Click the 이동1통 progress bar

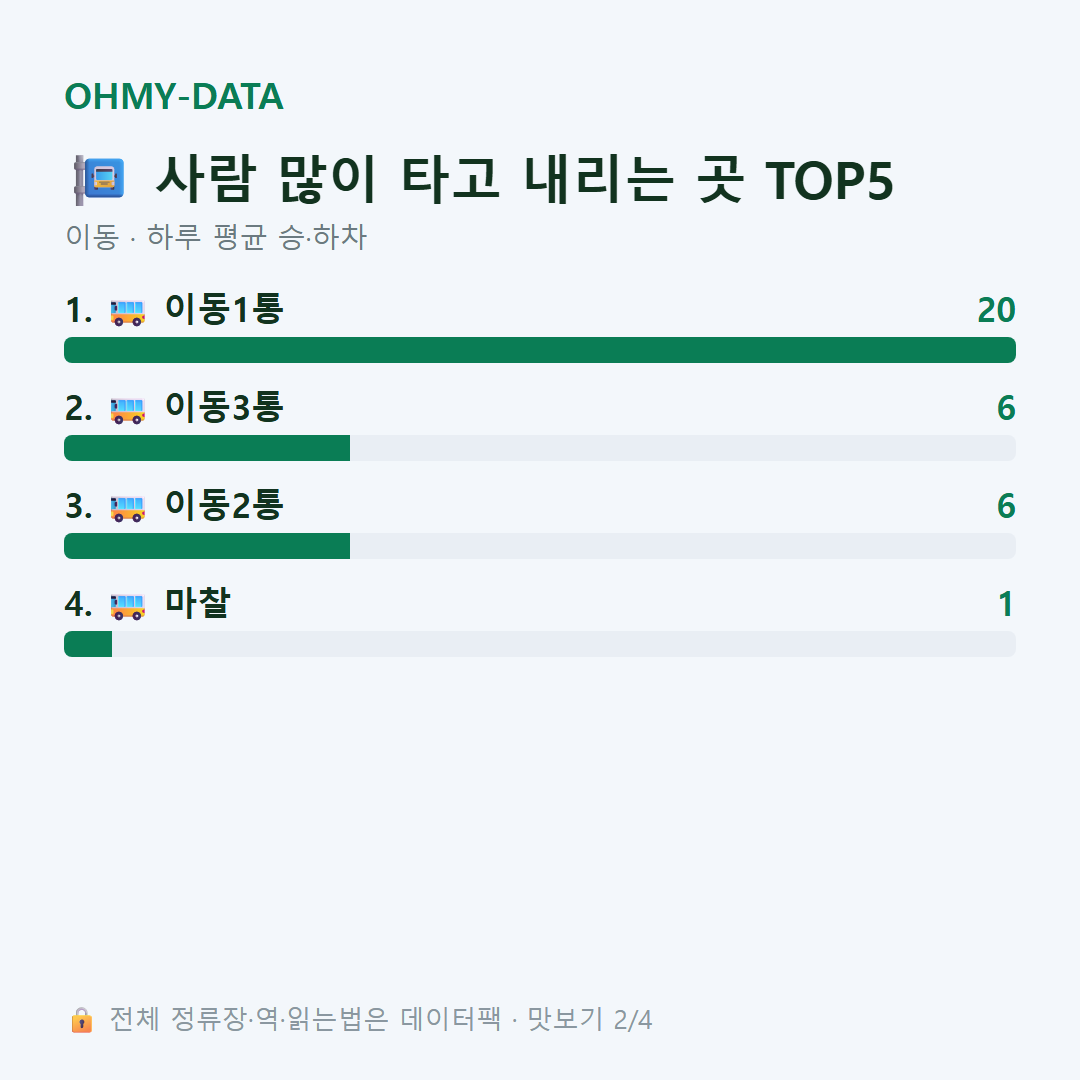pyautogui.click(x=540, y=350)
